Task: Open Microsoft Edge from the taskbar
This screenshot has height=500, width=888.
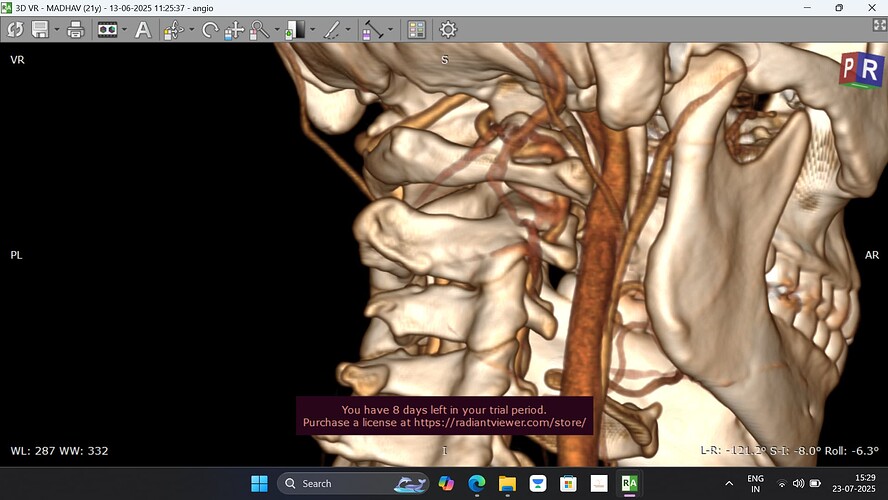Action: pyautogui.click(x=477, y=484)
